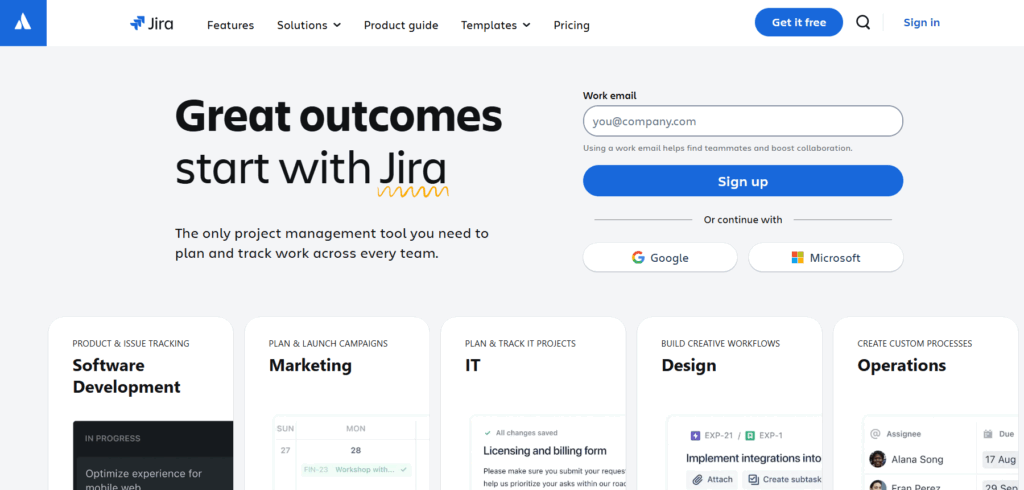Click the green EXP-1 issue icon
The width and height of the screenshot is (1024, 490).
[750, 436]
